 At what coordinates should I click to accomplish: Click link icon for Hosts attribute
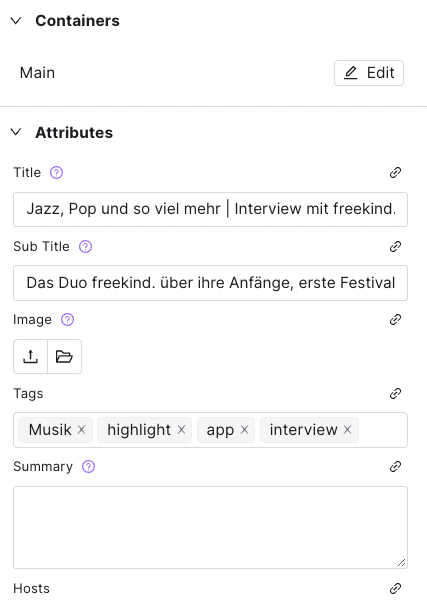pos(395,588)
